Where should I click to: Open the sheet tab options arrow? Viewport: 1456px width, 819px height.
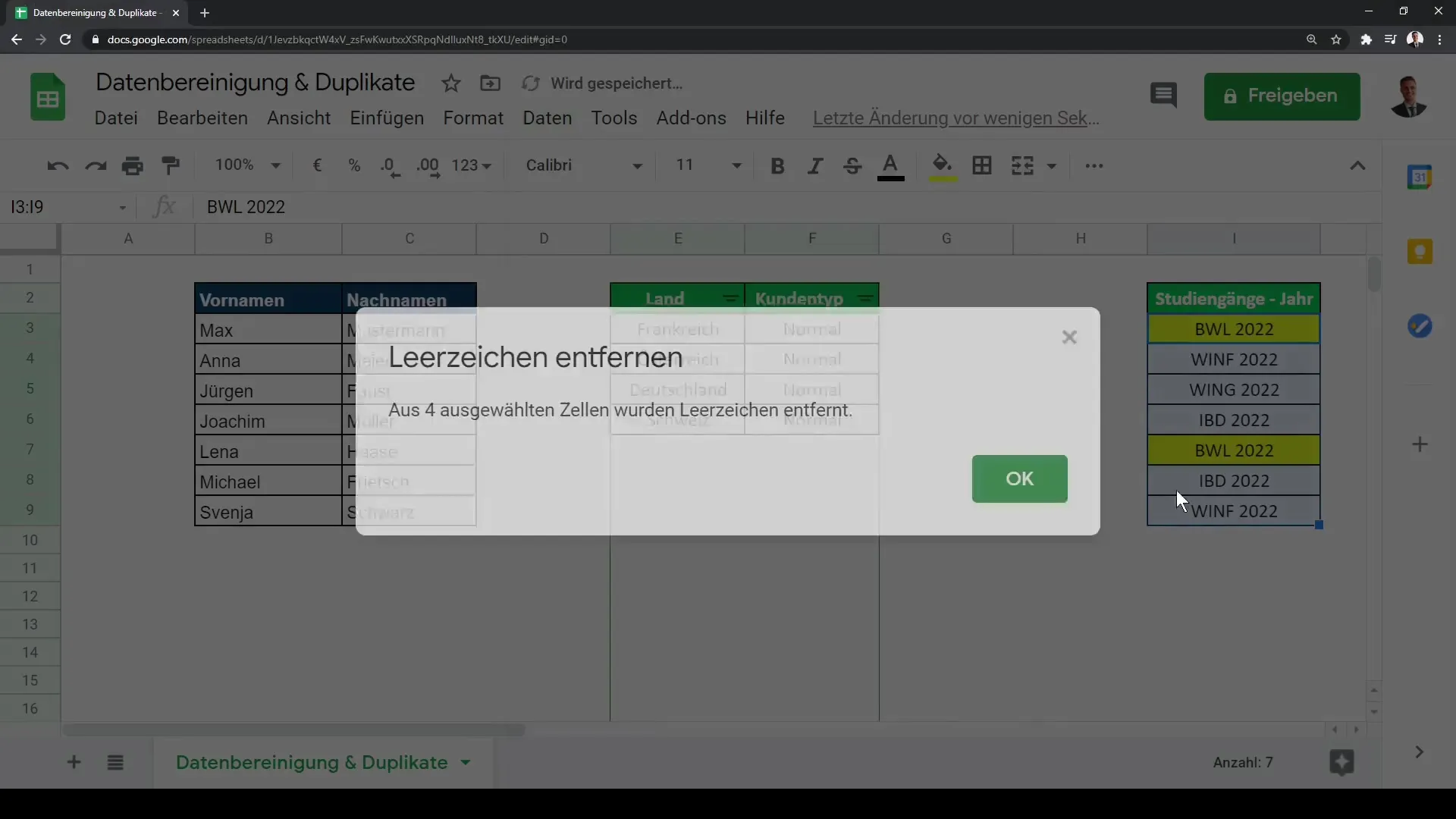466,762
